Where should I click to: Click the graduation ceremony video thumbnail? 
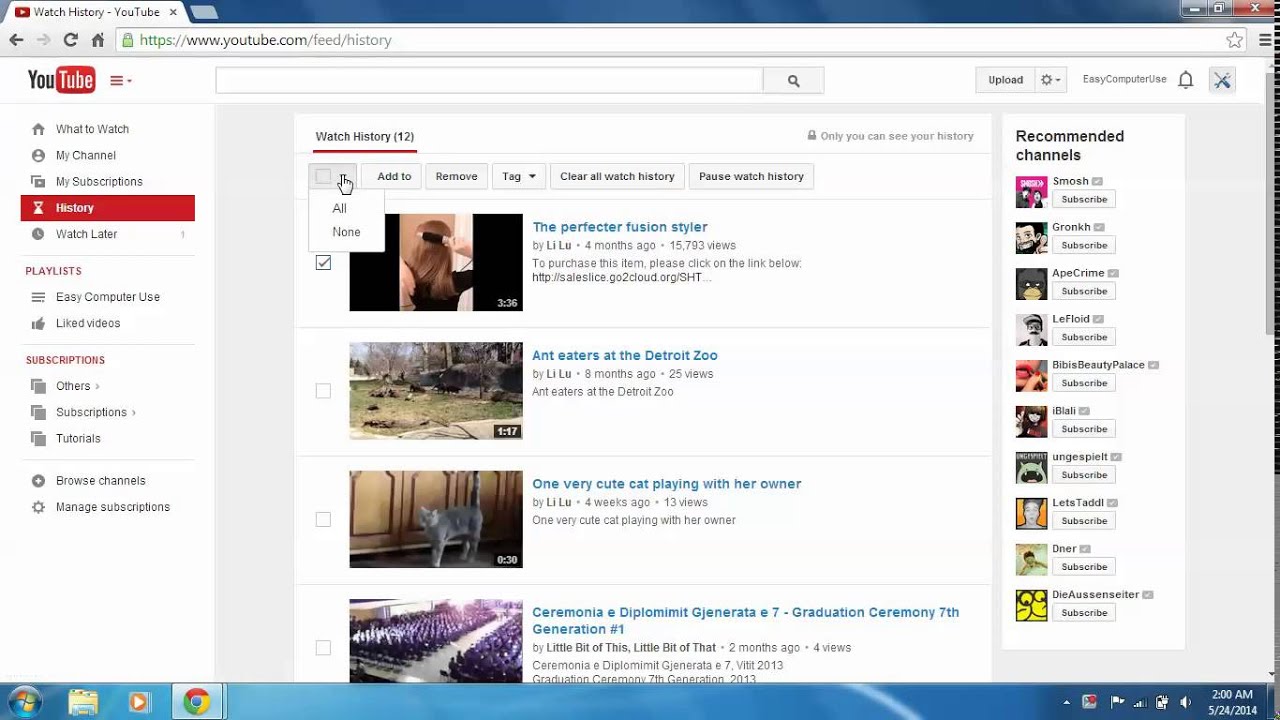click(435, 641)
